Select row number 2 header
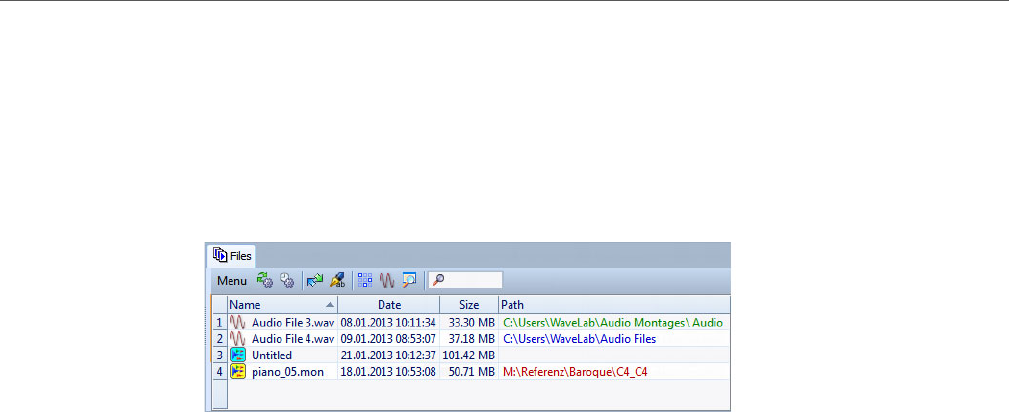Screen dimensions: 1009x412 220,339
